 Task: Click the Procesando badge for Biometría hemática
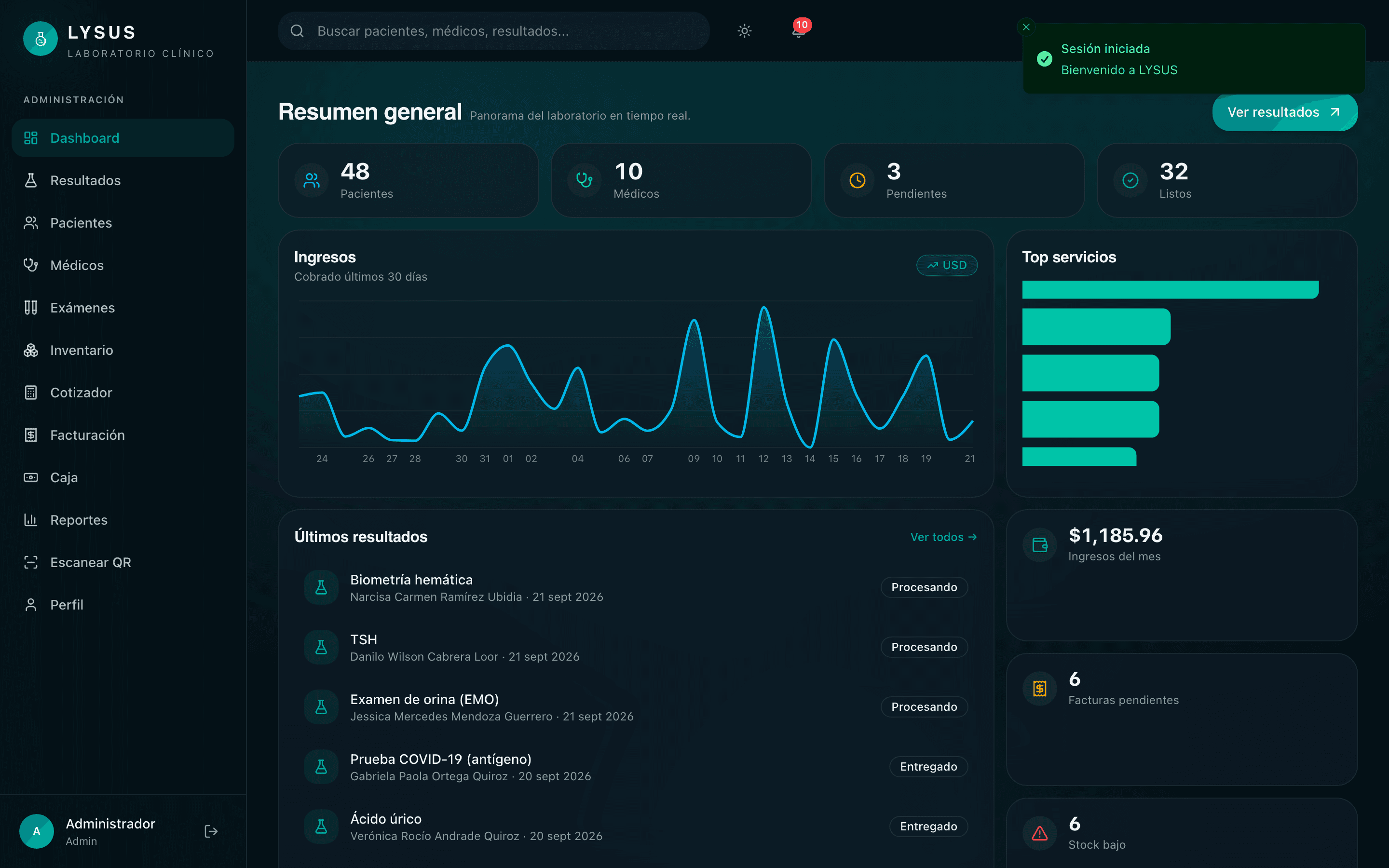924,587
